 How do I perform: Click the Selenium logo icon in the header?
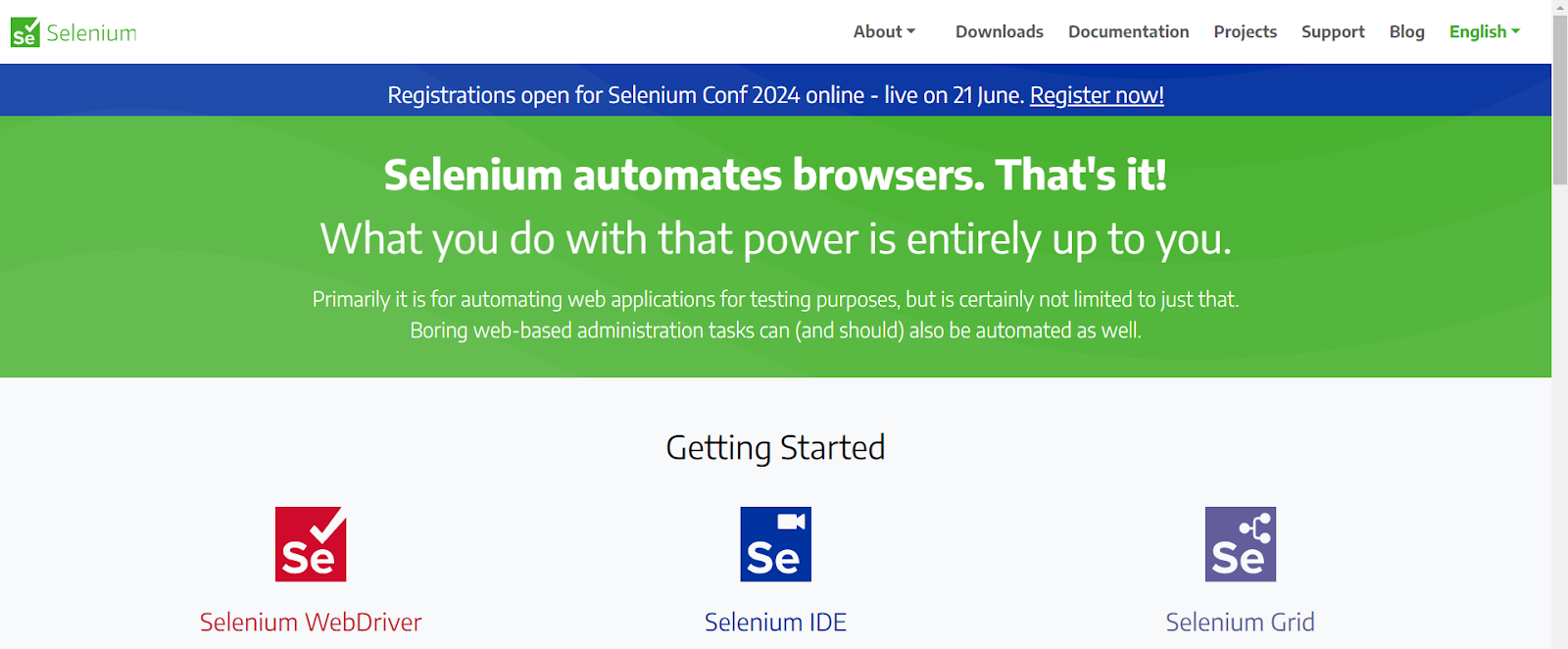(25, 32)
